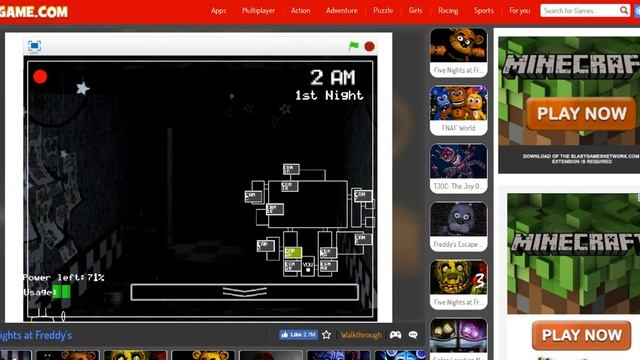Favorite the game with the star icon
The height and width of the screenshot is (360, 640).
(327, 335)
